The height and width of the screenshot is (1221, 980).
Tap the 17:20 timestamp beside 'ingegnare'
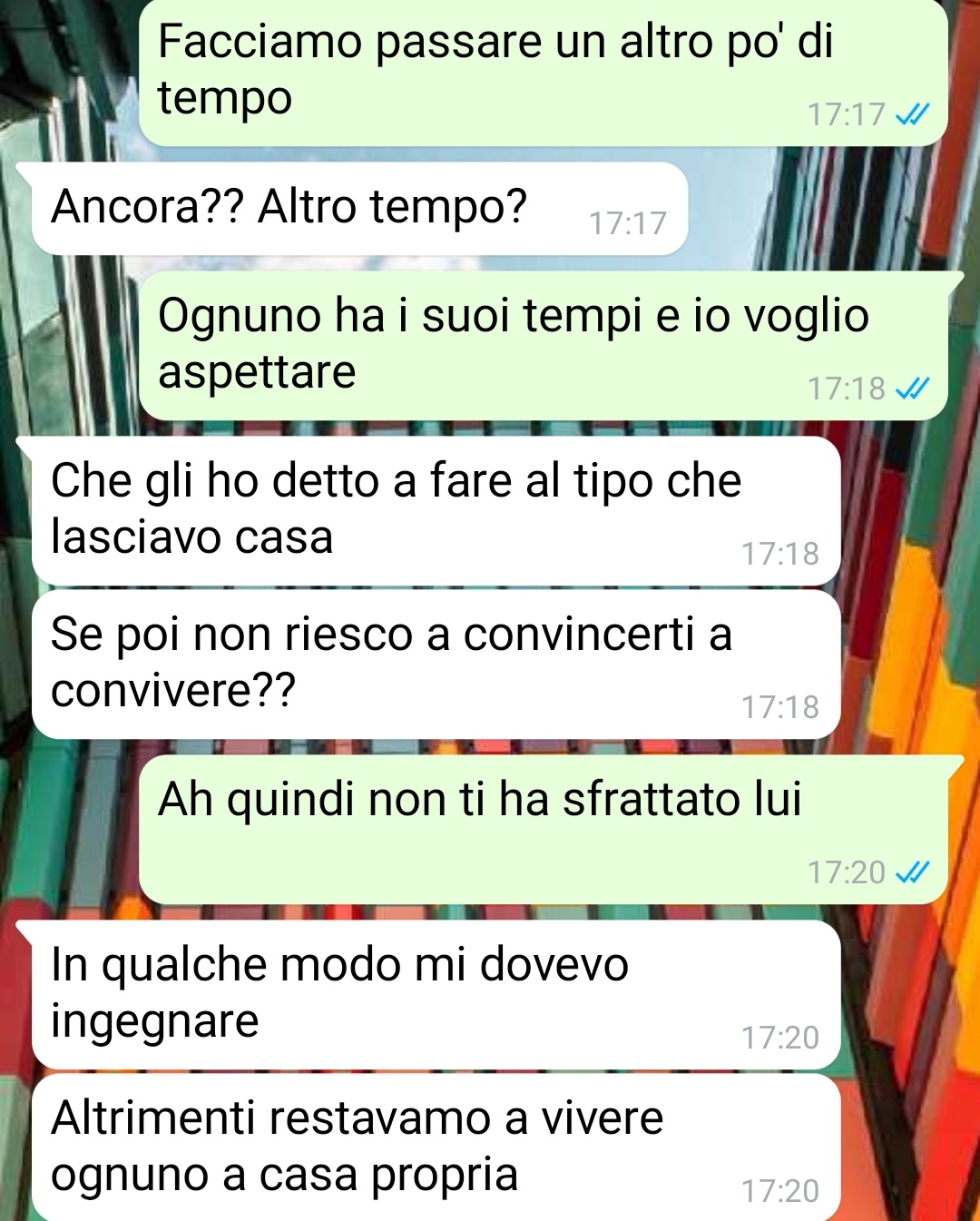(x=780, y=1038)
